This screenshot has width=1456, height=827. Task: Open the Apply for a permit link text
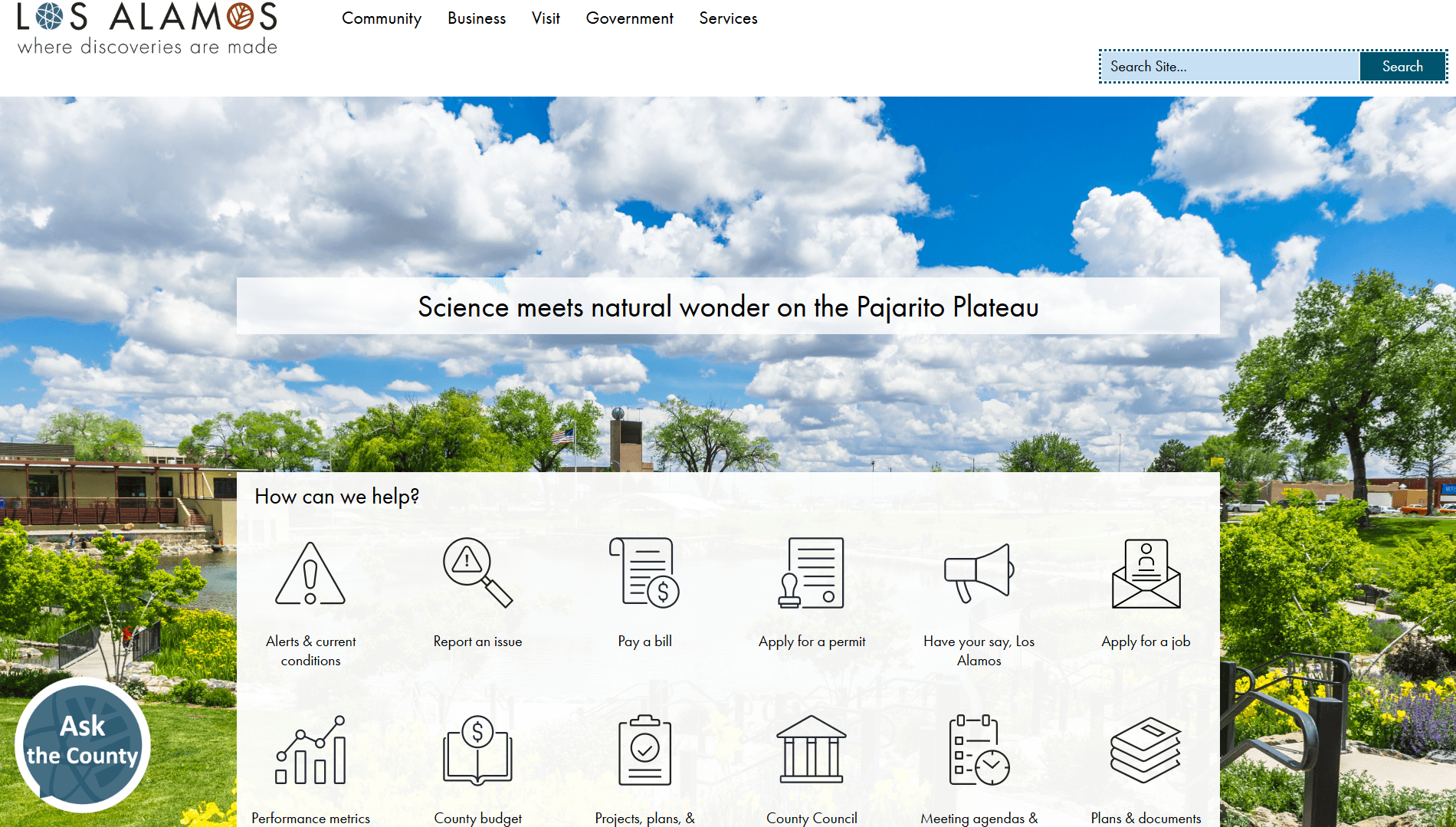(812, 642)
